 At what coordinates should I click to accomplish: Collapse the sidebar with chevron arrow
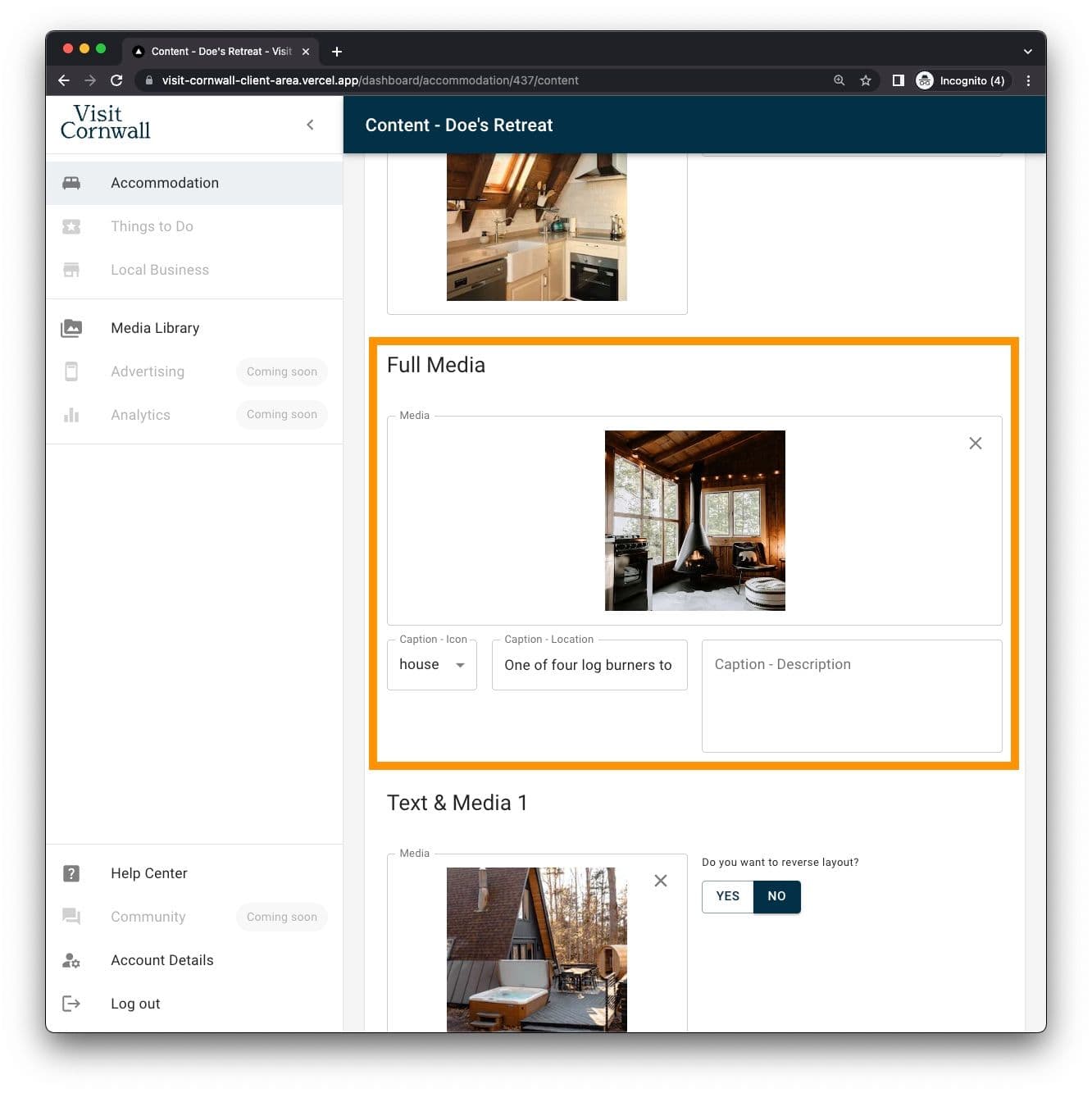coord(310,125)
